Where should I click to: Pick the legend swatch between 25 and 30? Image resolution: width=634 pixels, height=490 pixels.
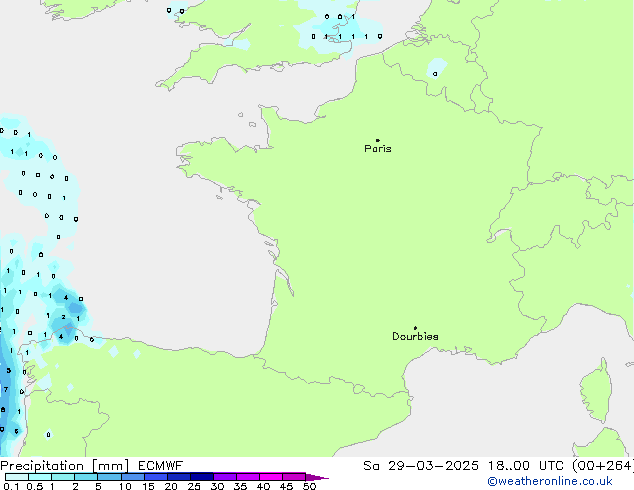201,477
